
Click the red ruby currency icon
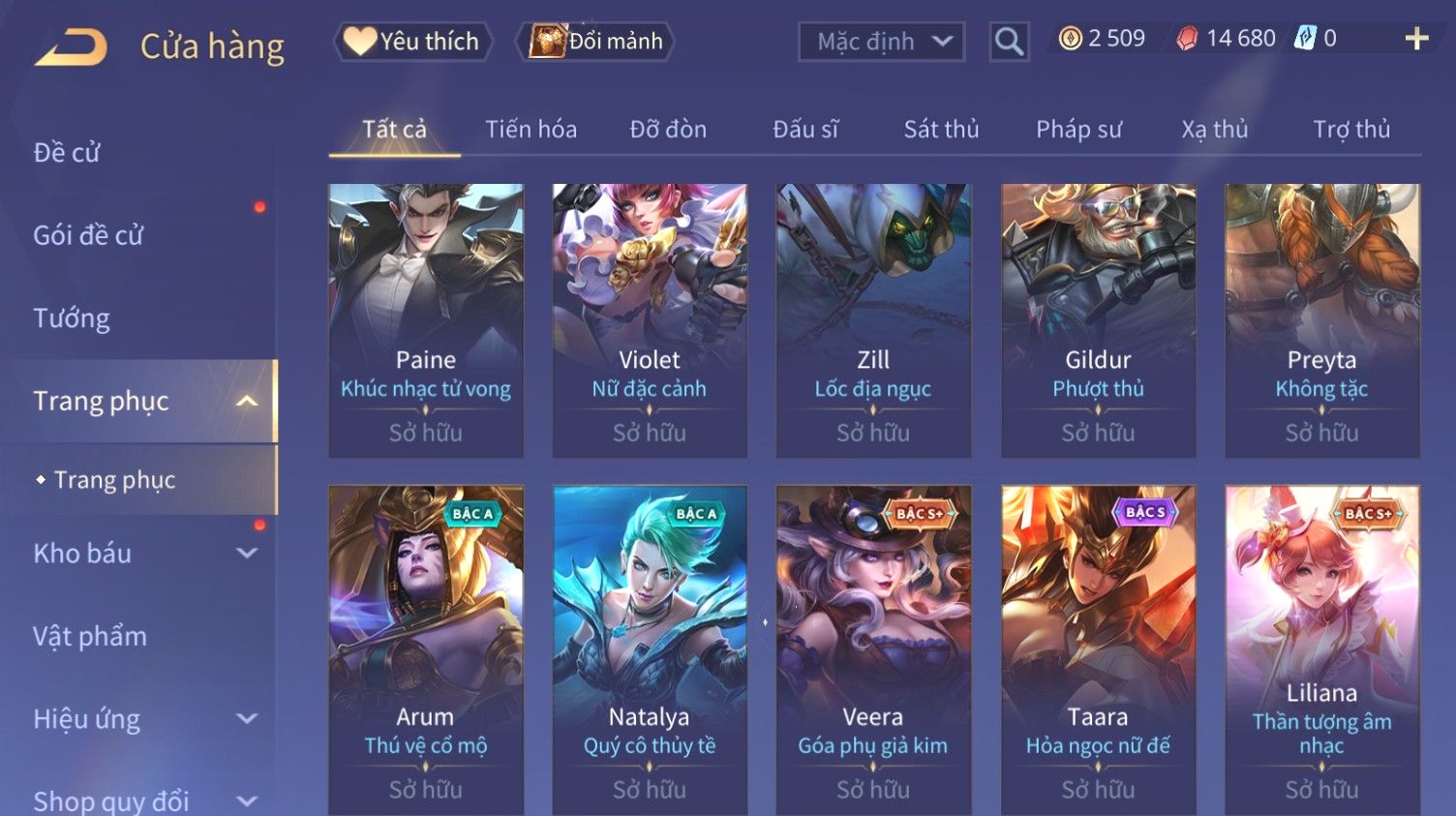tap(1187, 39)
